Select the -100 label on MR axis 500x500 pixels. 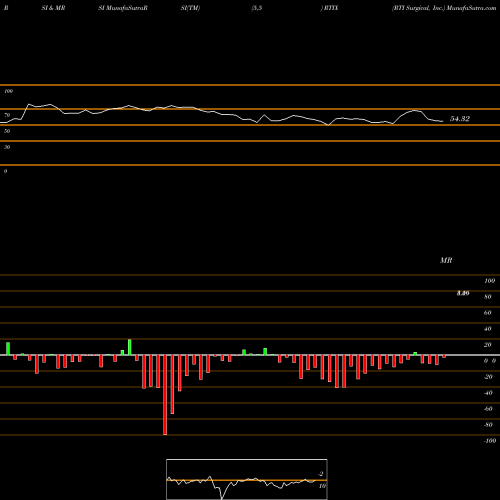490,441
